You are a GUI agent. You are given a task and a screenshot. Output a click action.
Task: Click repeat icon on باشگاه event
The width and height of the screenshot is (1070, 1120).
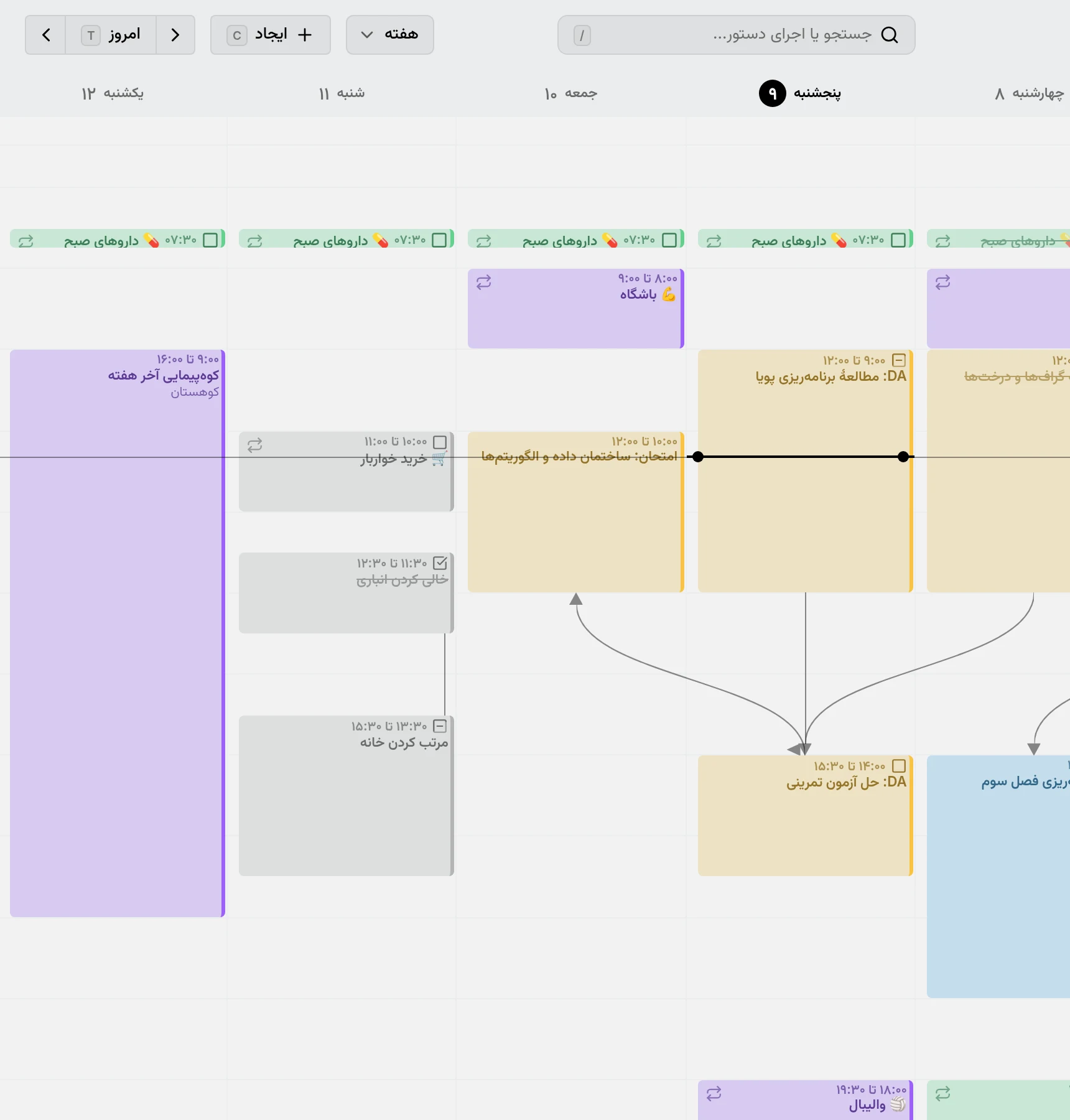(x=484, y=282)
